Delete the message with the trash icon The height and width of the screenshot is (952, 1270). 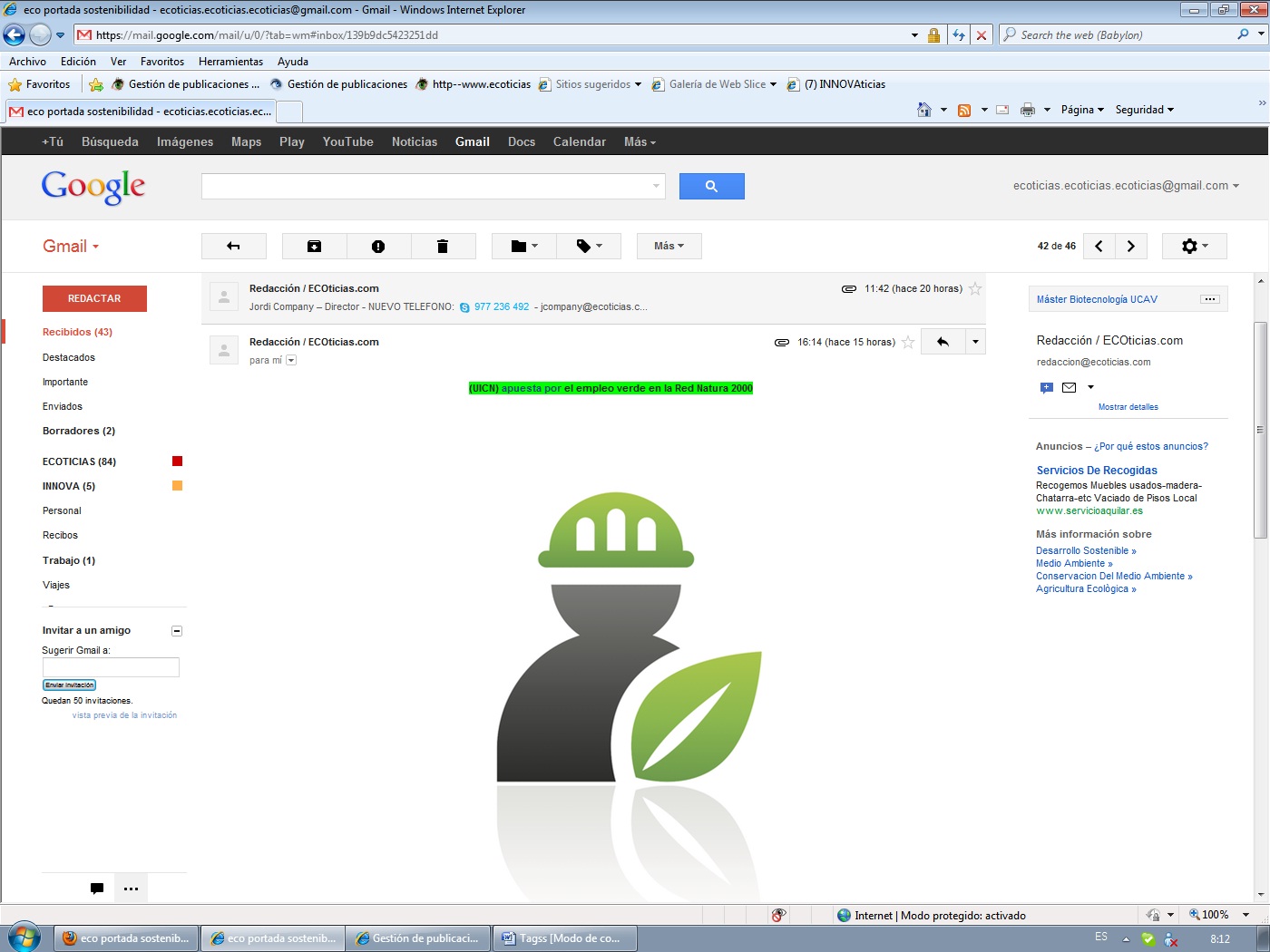pyautogui.click(x=443, y=247)
